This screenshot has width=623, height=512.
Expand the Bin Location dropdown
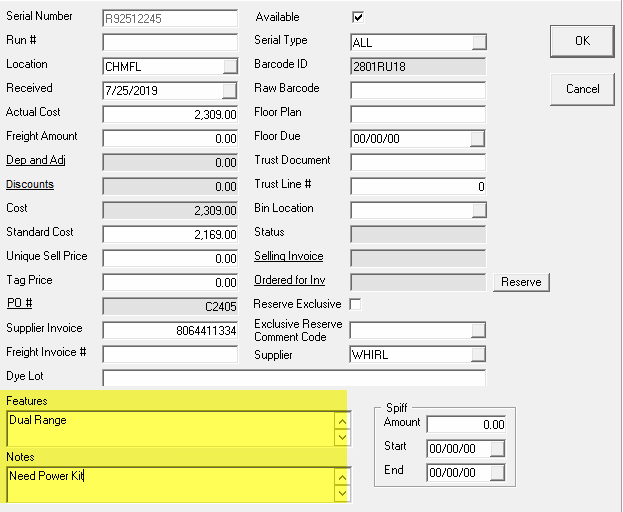click(x=479, y=210)
